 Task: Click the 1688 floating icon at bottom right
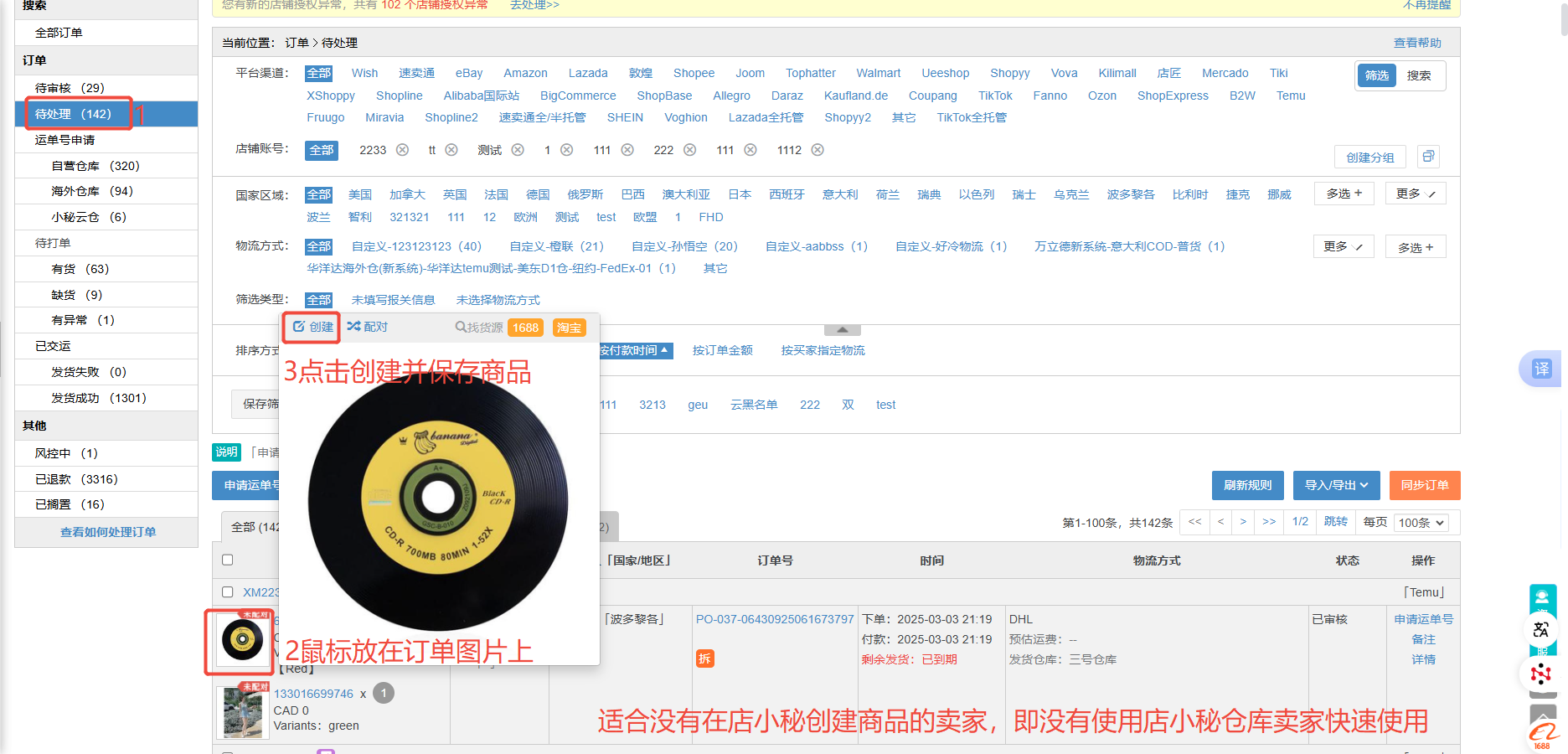1542,736
